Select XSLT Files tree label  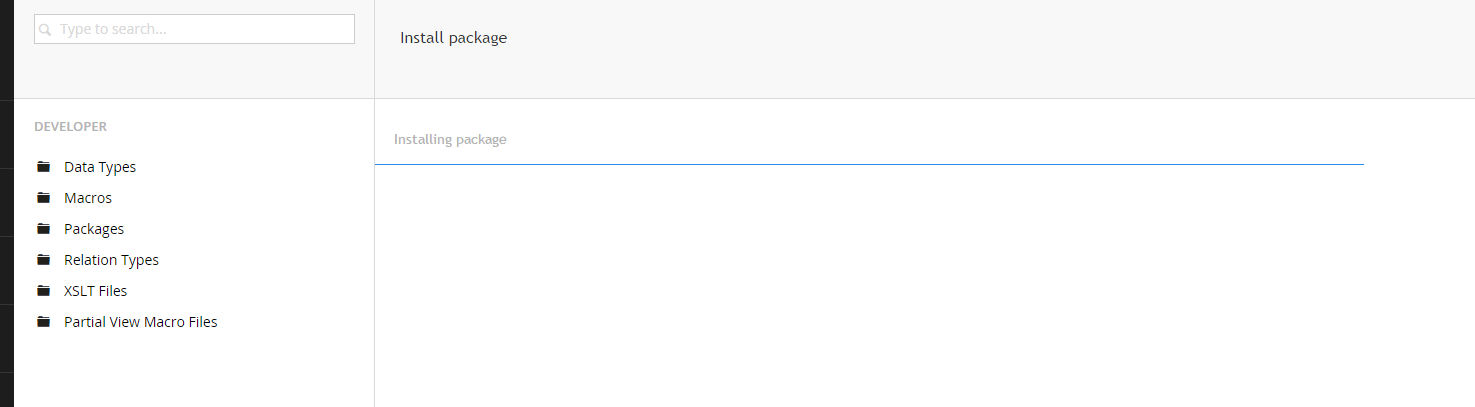(95, 291)
